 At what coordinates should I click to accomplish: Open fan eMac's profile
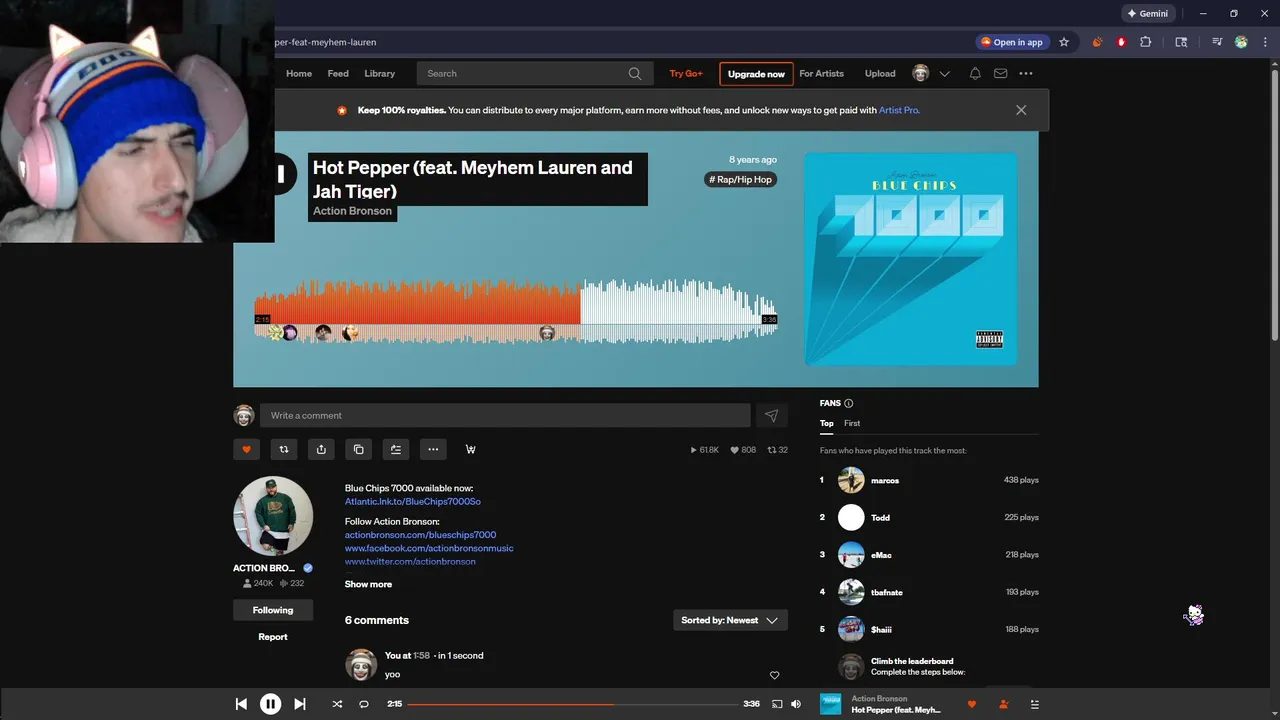(881, 555)
